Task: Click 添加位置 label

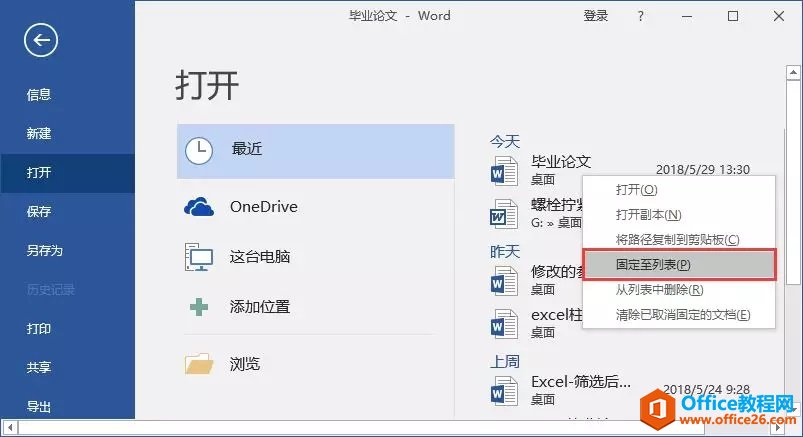Action: coord(260,307)
